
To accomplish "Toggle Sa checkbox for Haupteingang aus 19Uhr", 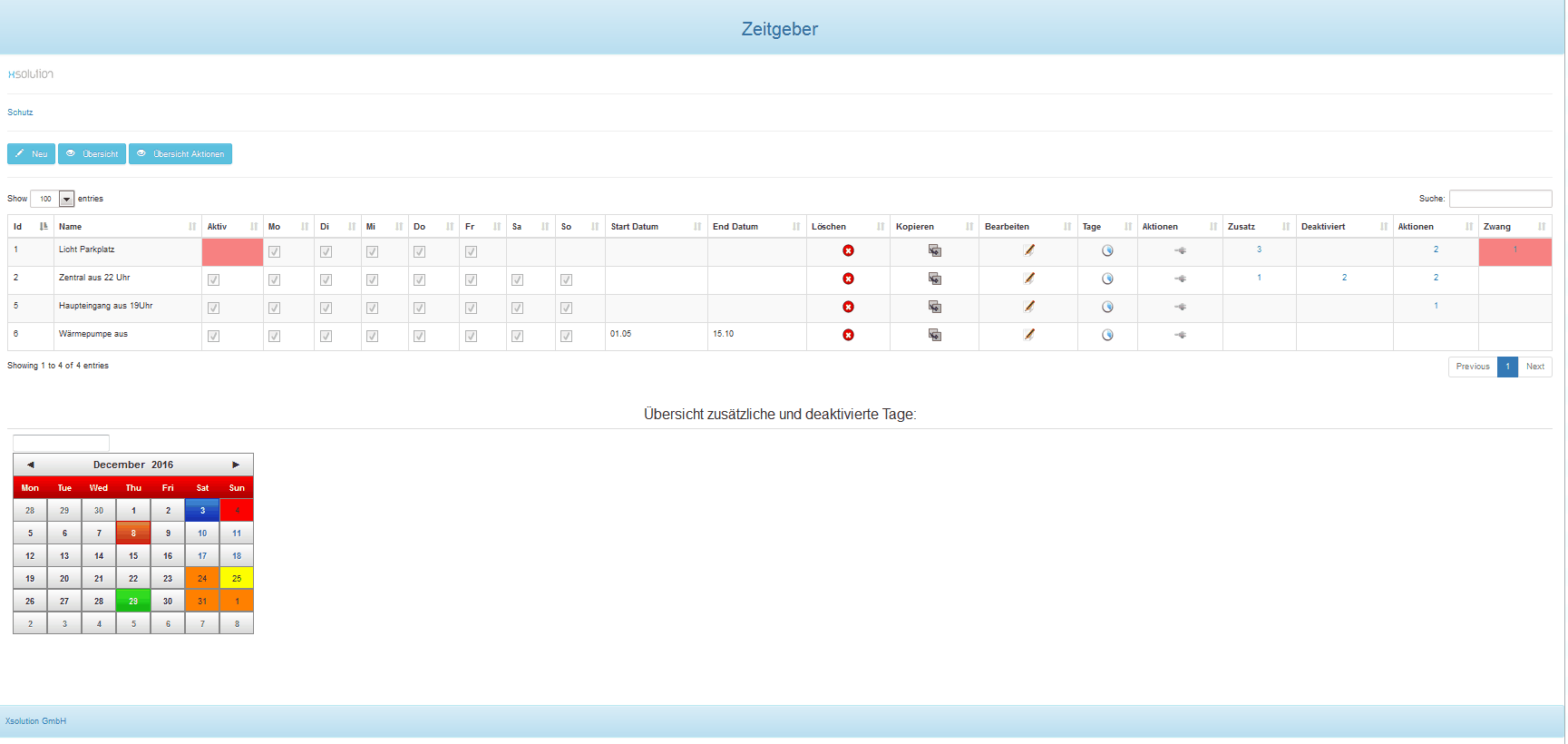I will tap(517, 308).
